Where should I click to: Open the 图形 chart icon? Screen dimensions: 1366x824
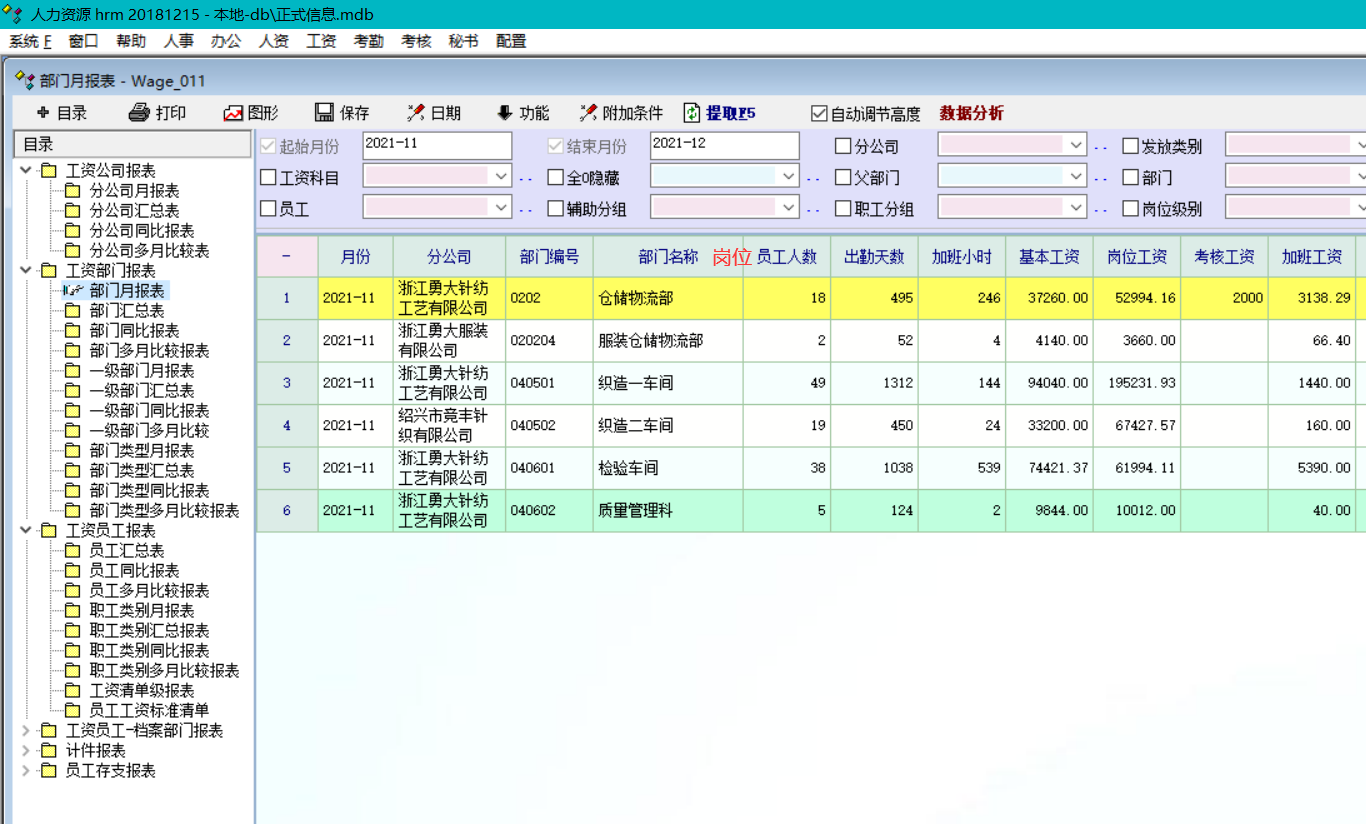(x=233, y=113)
